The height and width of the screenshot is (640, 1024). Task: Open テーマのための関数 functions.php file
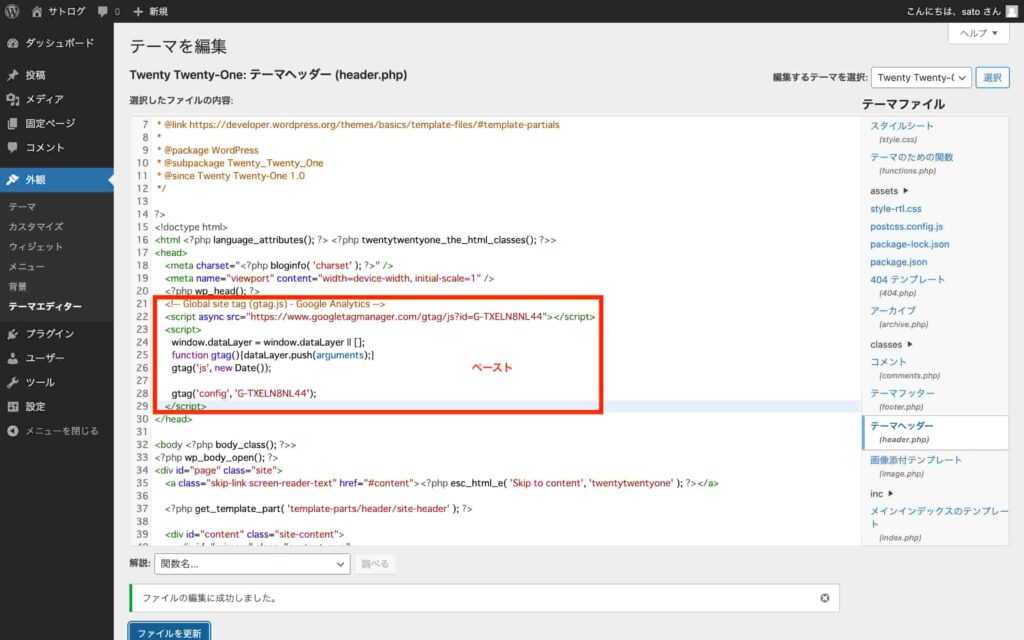click(x=911, y=163)
